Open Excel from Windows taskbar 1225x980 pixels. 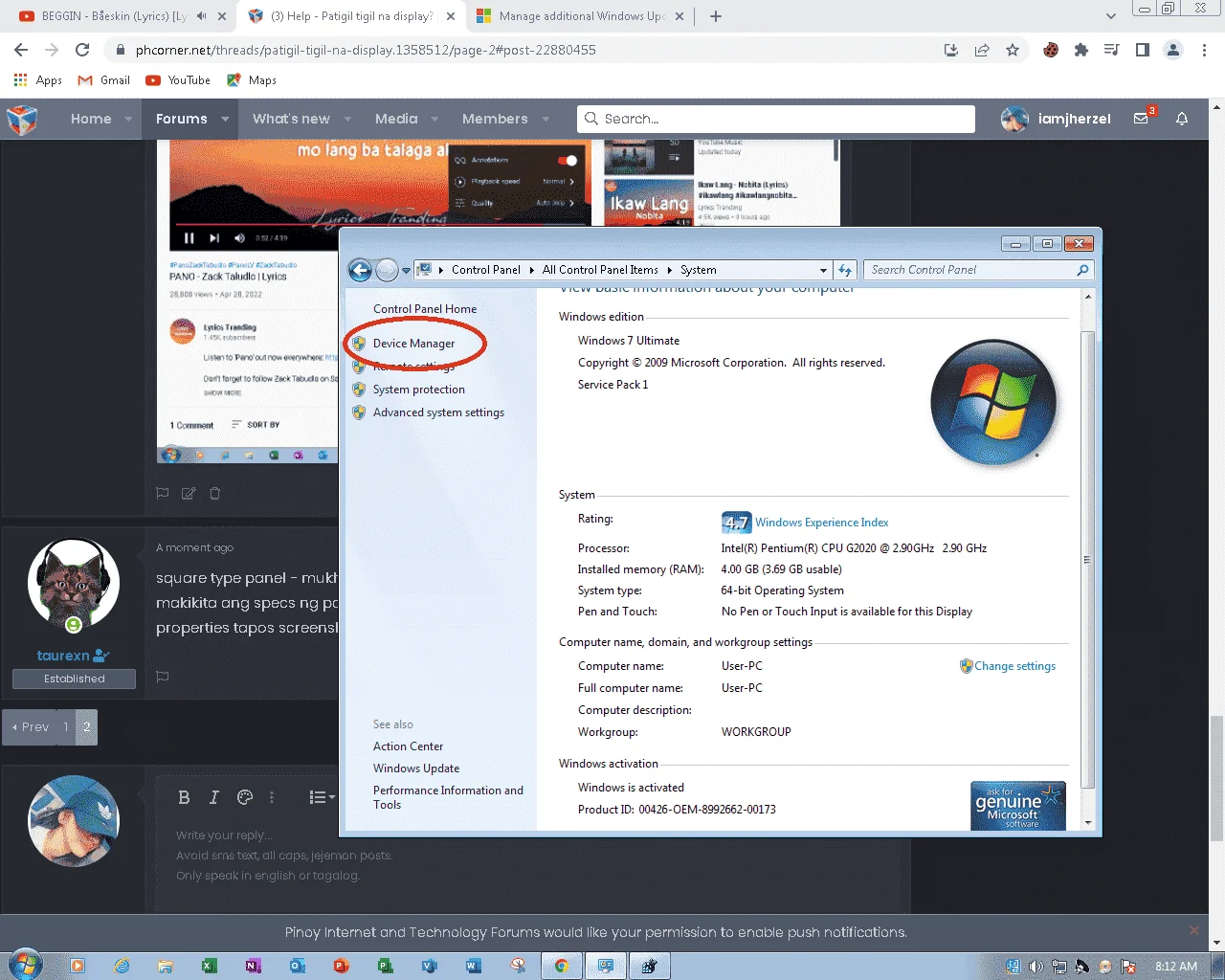pyautogui.click(x=210, y=966)
